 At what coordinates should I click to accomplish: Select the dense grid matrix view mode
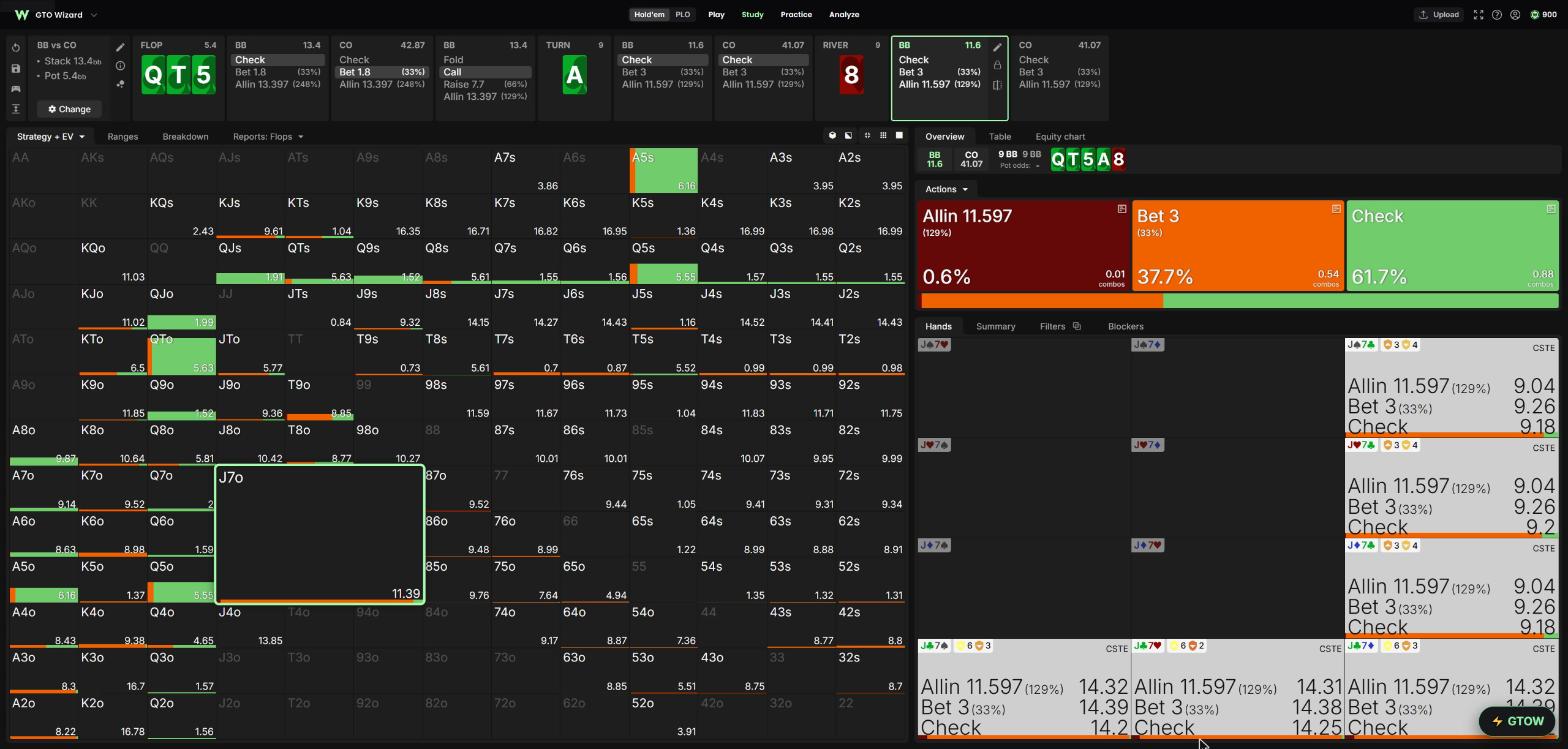(883, 136)
